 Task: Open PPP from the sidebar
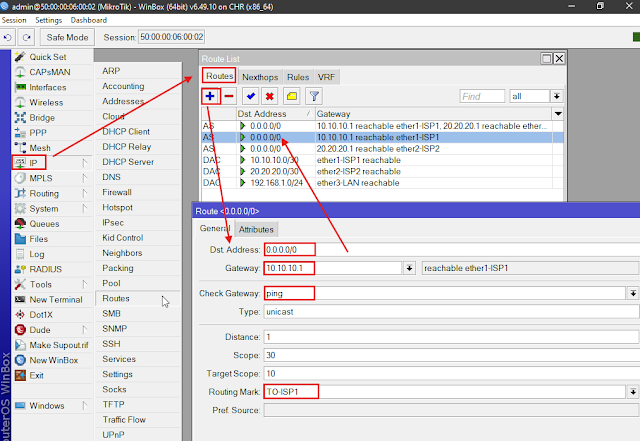point(38,133)
